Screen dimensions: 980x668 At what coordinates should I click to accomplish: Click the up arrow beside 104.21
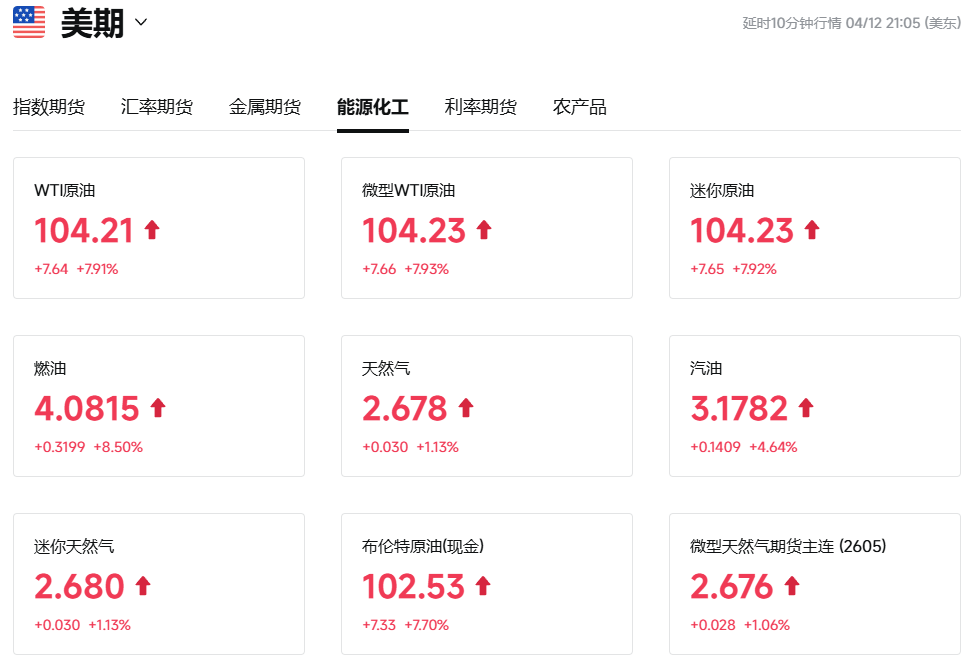coord(152,230)
